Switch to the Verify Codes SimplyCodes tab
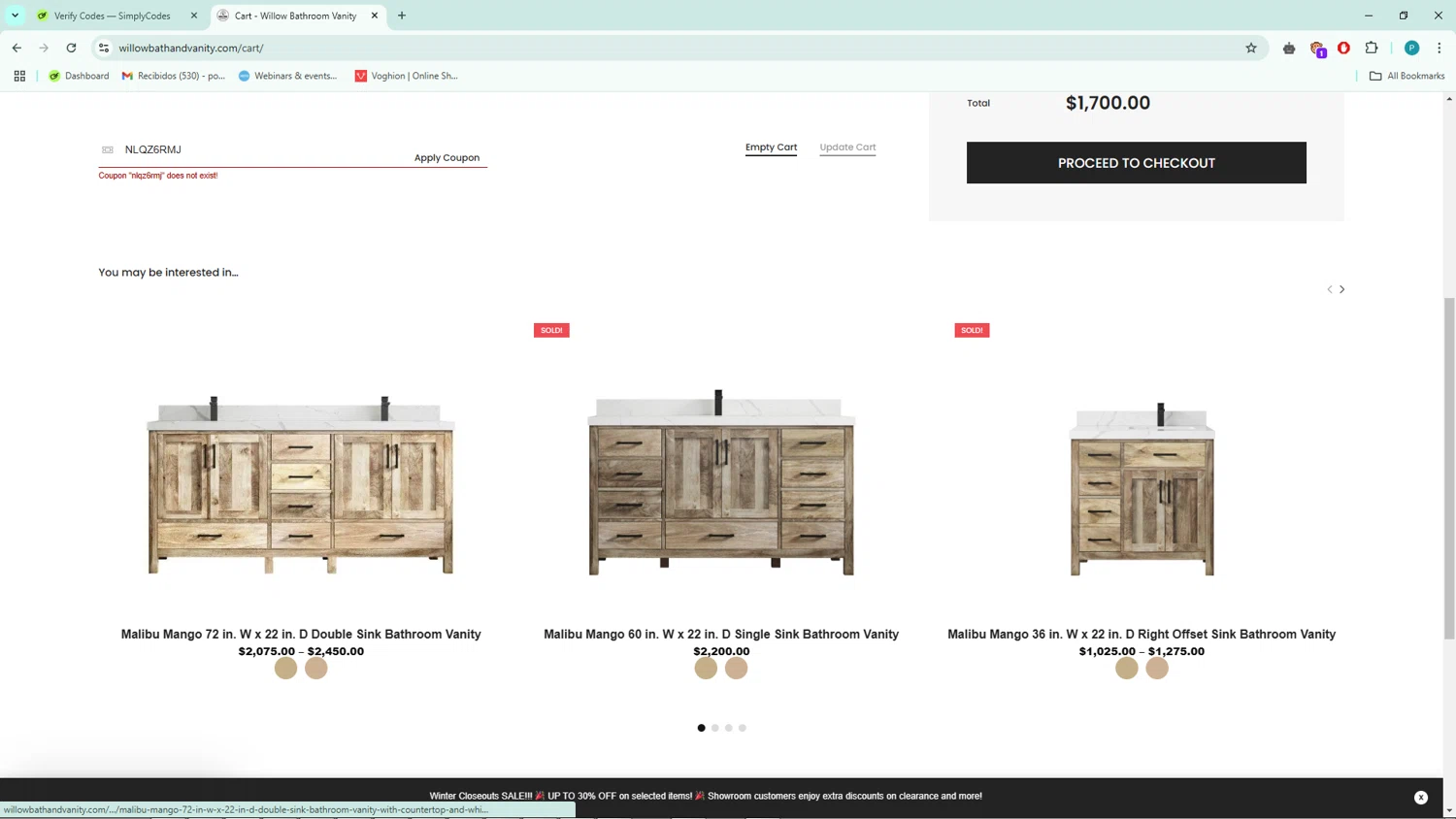Screen dimensions: 1456x819 [112, 16]
